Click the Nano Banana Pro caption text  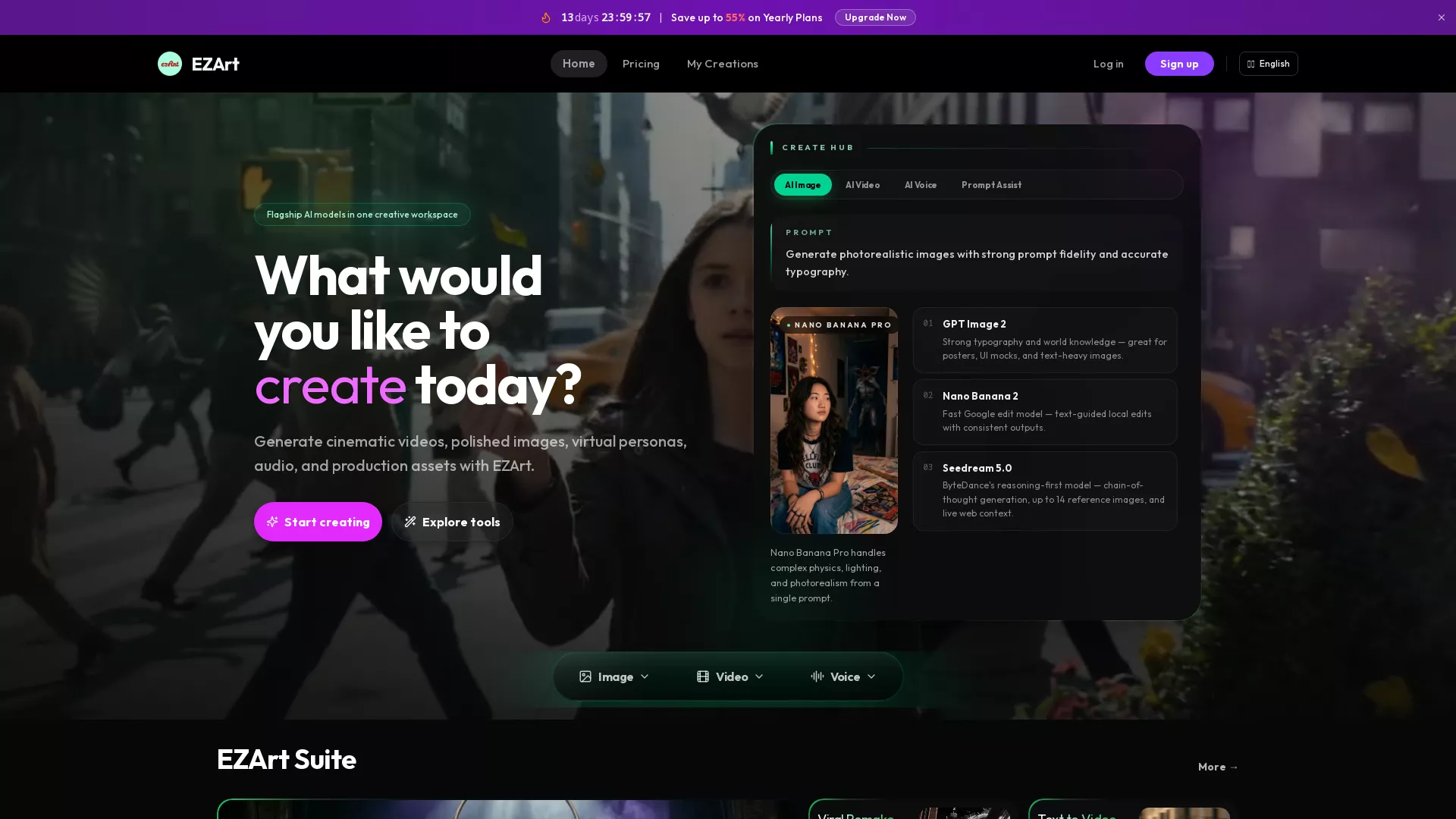(828, 576)
